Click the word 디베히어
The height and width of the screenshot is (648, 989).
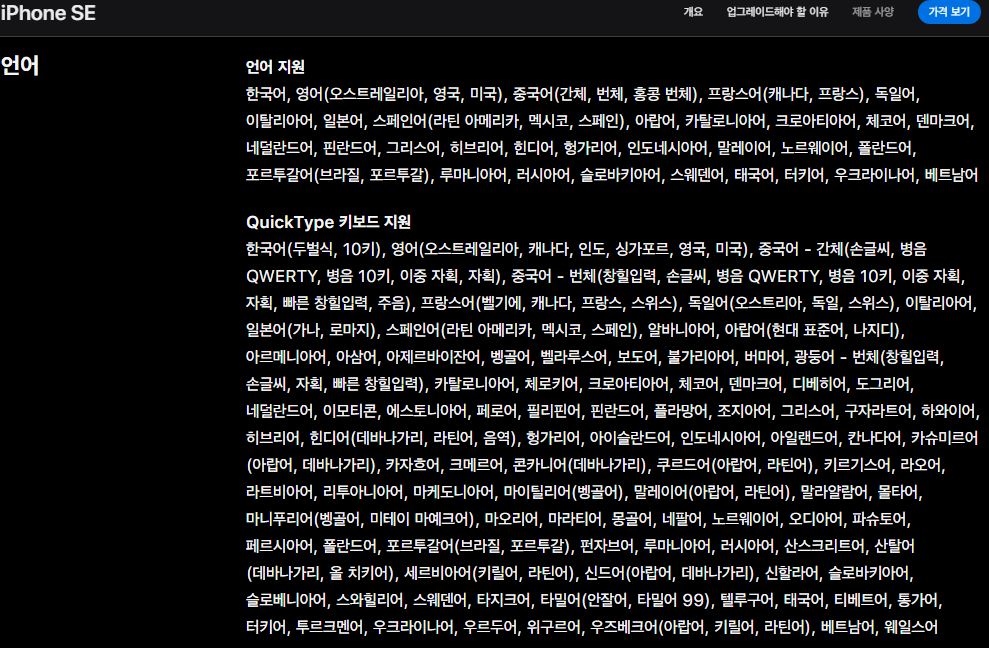click(x=819, y=385)
